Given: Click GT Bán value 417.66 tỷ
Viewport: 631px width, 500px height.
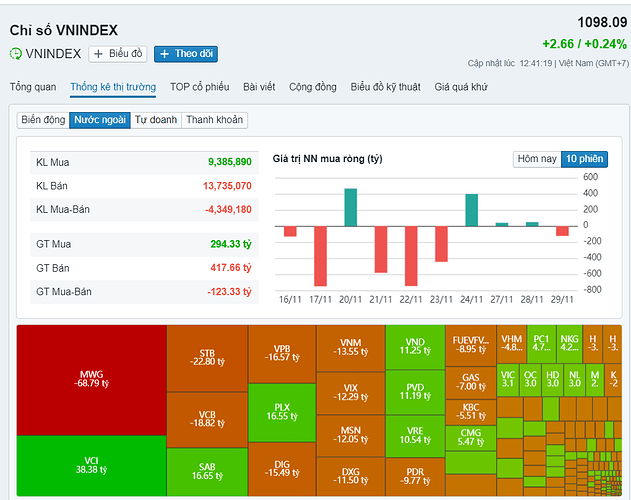Looking at the screenshot, I should [x=231, y=268].
